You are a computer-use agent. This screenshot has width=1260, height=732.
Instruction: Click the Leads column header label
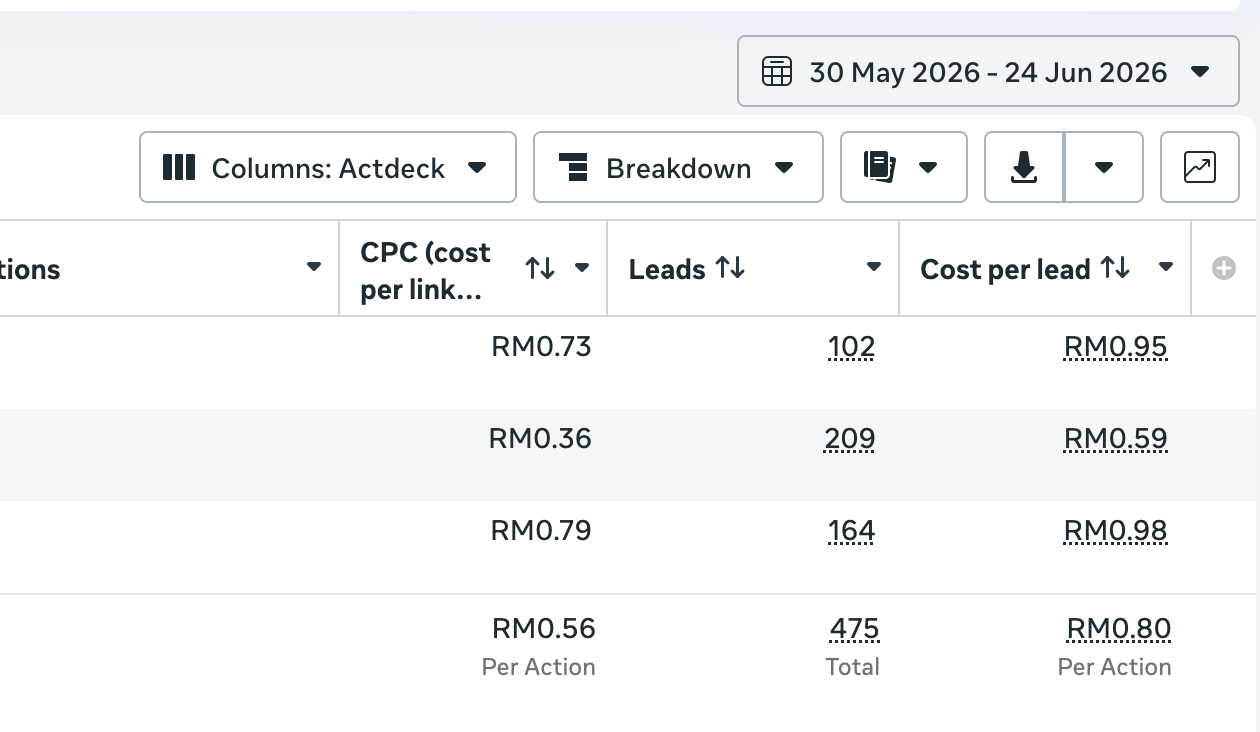point(667,269)
